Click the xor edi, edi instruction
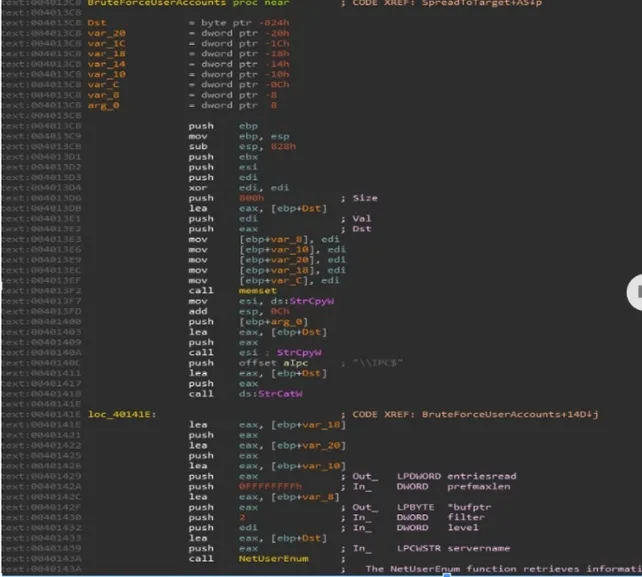642x577 pixels. (x=239, y=188)
